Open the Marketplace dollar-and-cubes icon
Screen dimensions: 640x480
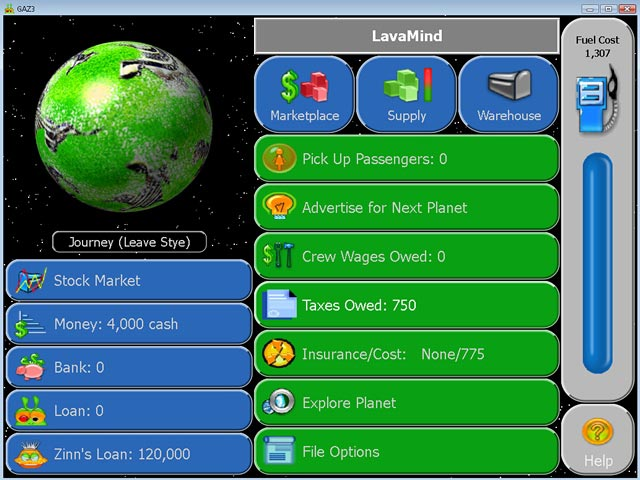coord(304,87)
